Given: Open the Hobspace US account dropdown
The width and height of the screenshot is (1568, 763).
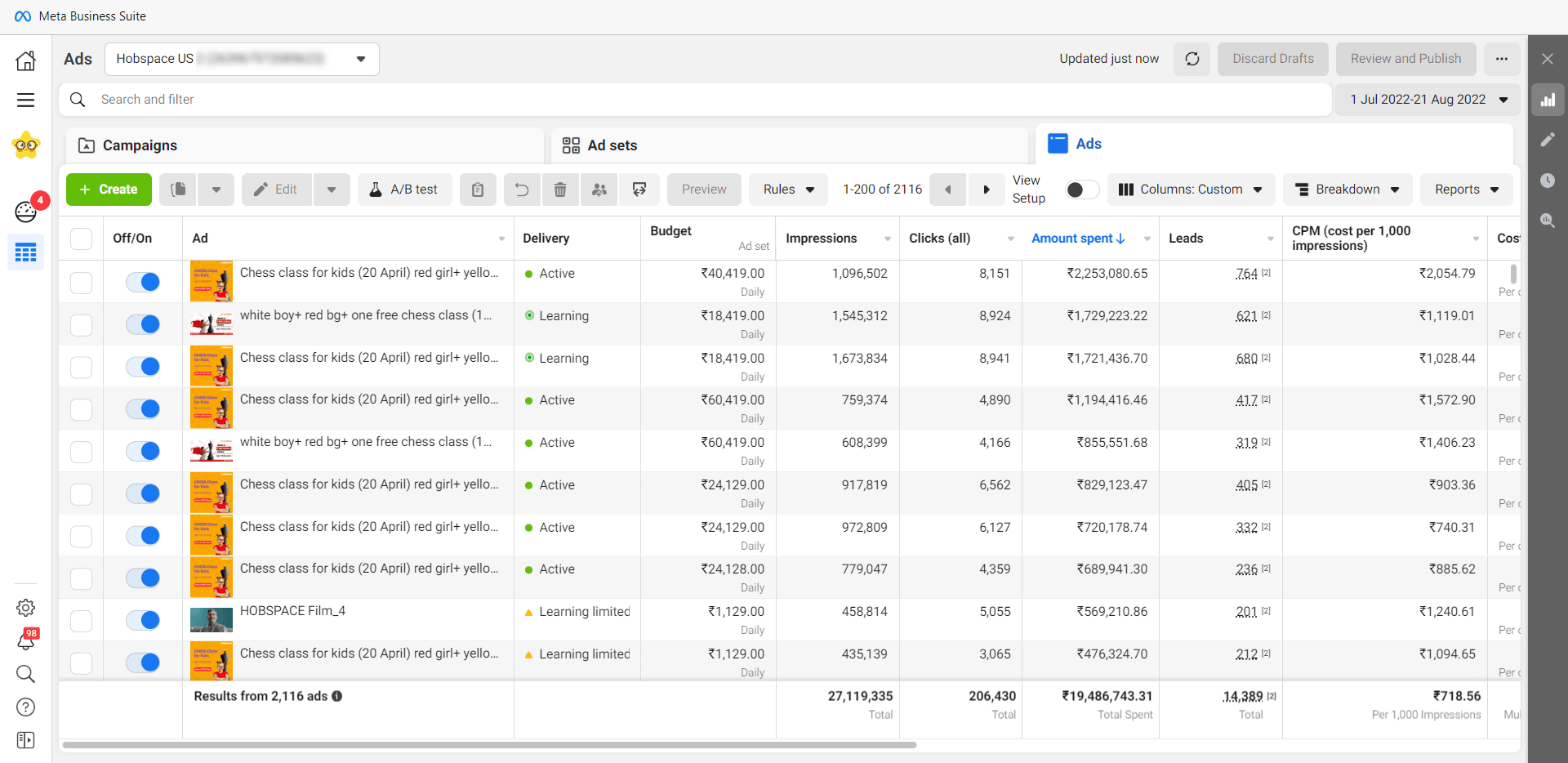Looking at the screenshot, I should [x=242, y=59].
